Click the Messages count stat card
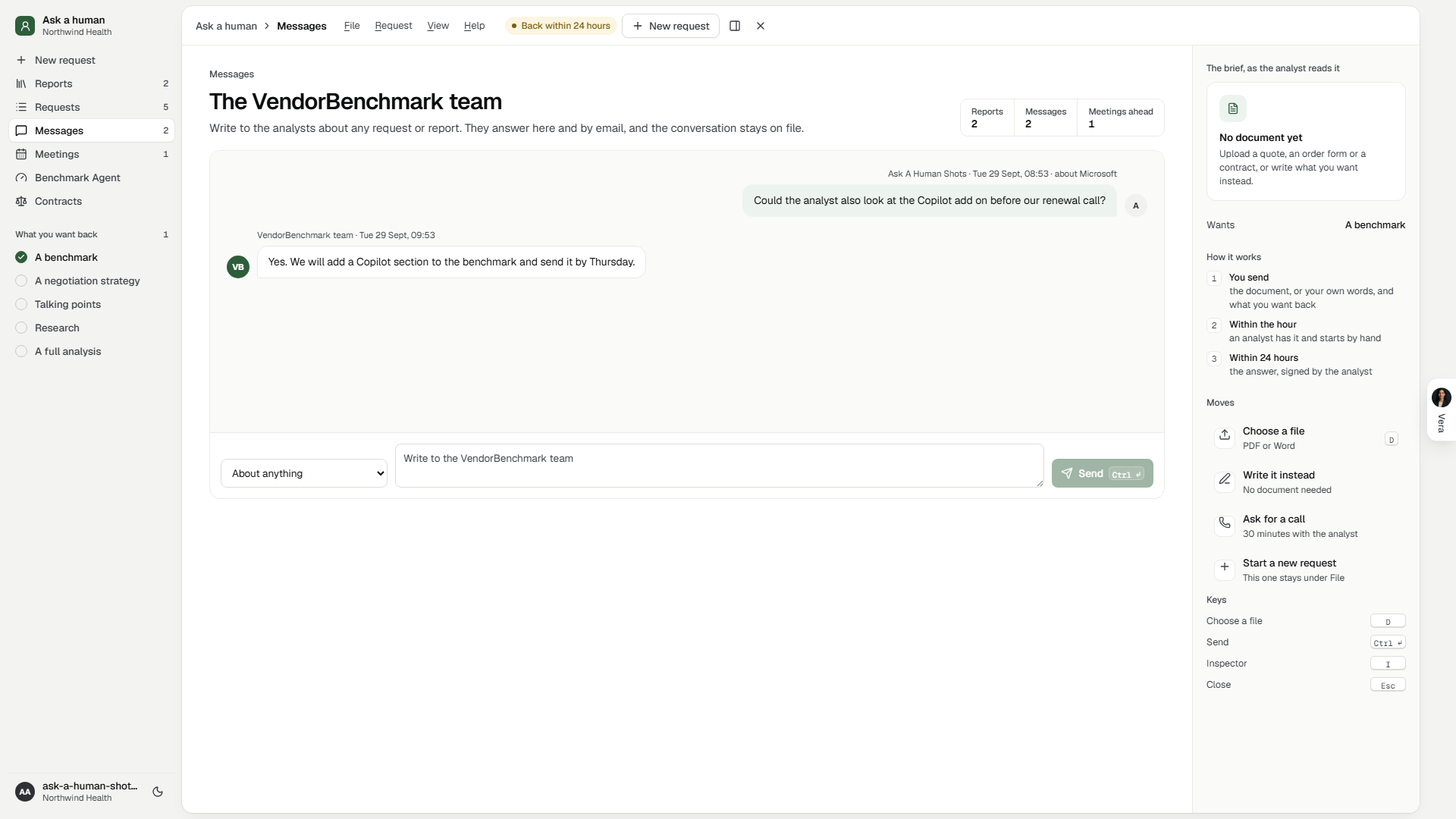Image resolution: width=1456 pixels, height=819 pixels. click(x=1045, y=118)
